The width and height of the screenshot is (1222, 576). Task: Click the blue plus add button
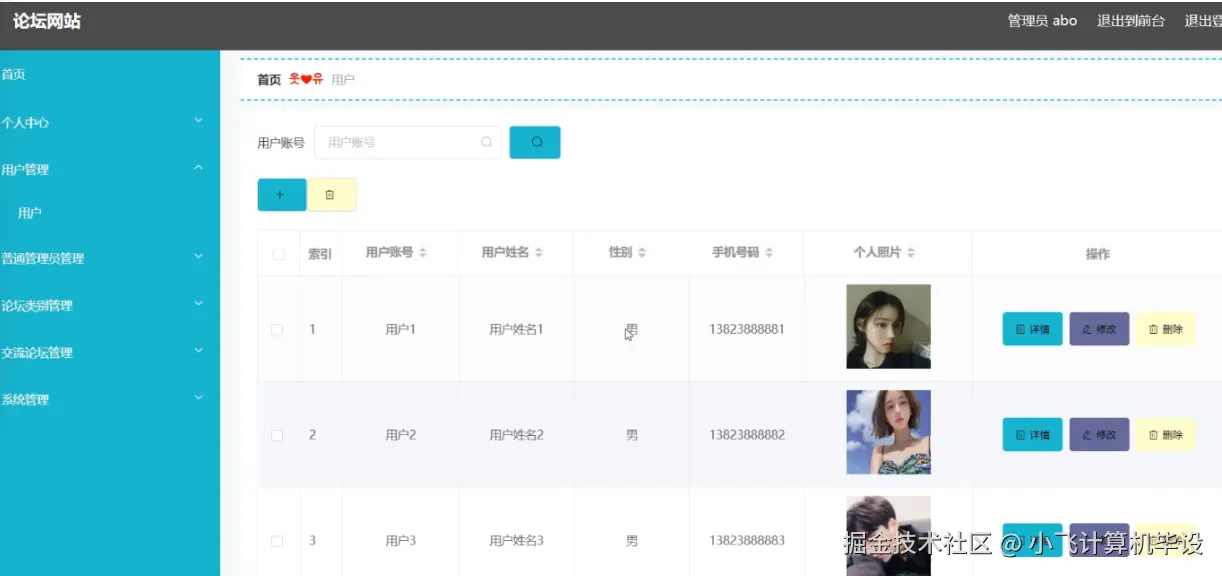(x=282, y=194)
